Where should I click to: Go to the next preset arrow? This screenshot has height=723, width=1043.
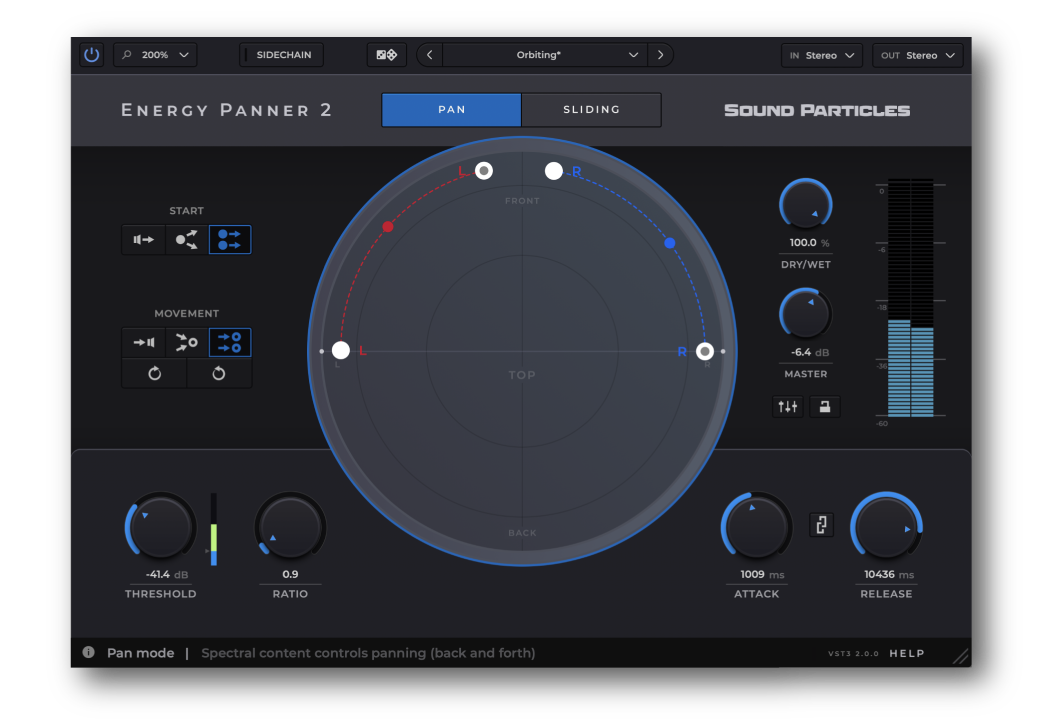(660, 55)
